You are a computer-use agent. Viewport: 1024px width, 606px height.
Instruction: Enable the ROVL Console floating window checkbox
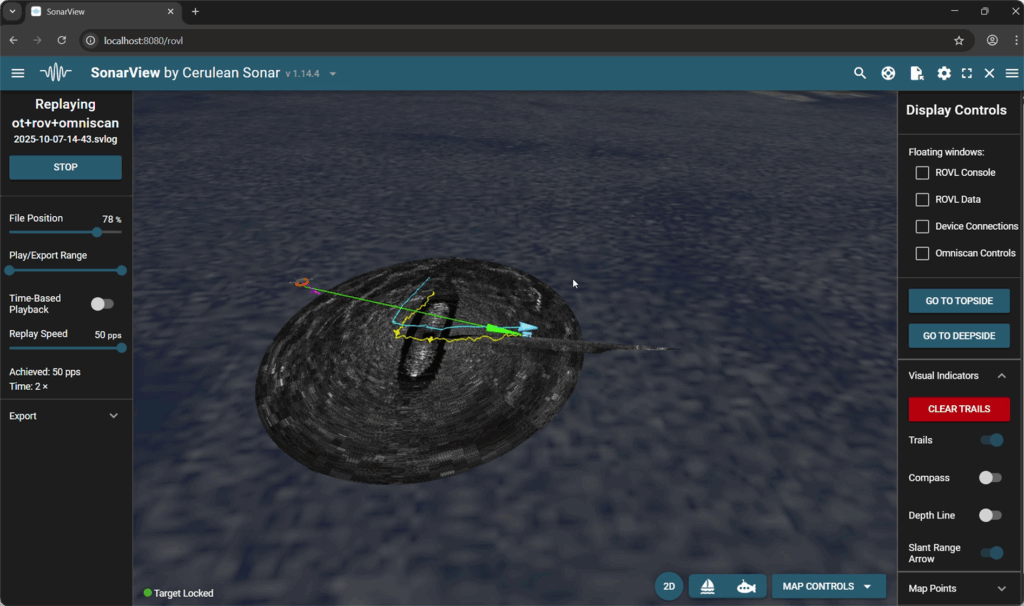922,173
